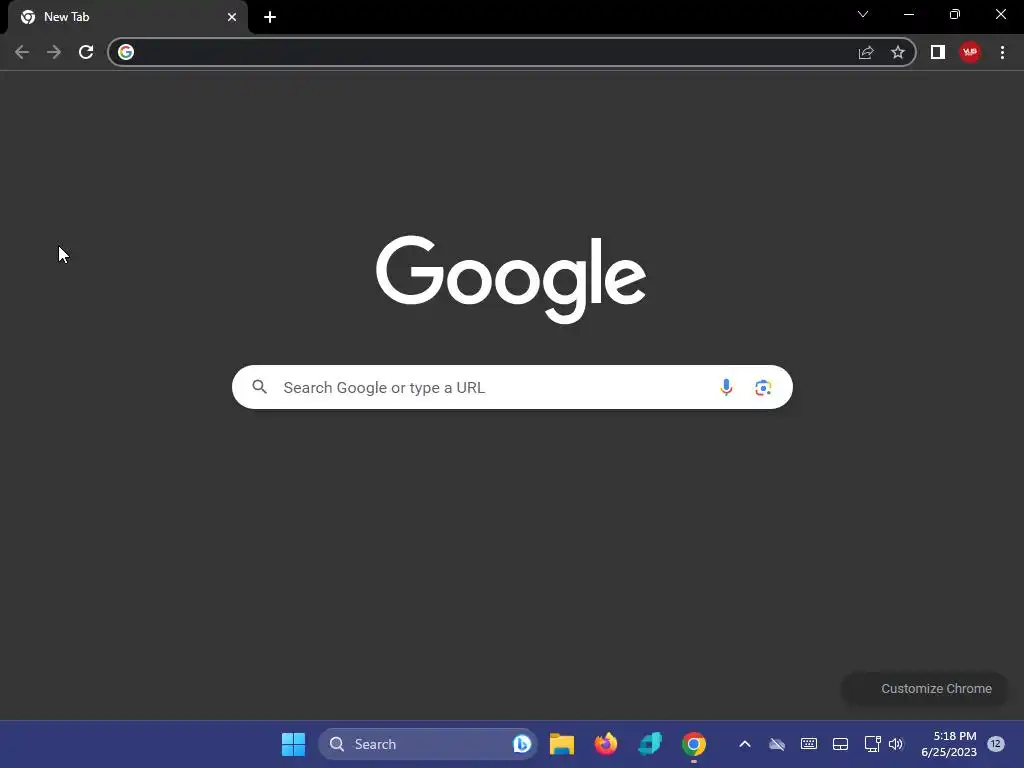
Task: Open the red profile avatar
Action: pyautogui.click(x=970, y=52)
